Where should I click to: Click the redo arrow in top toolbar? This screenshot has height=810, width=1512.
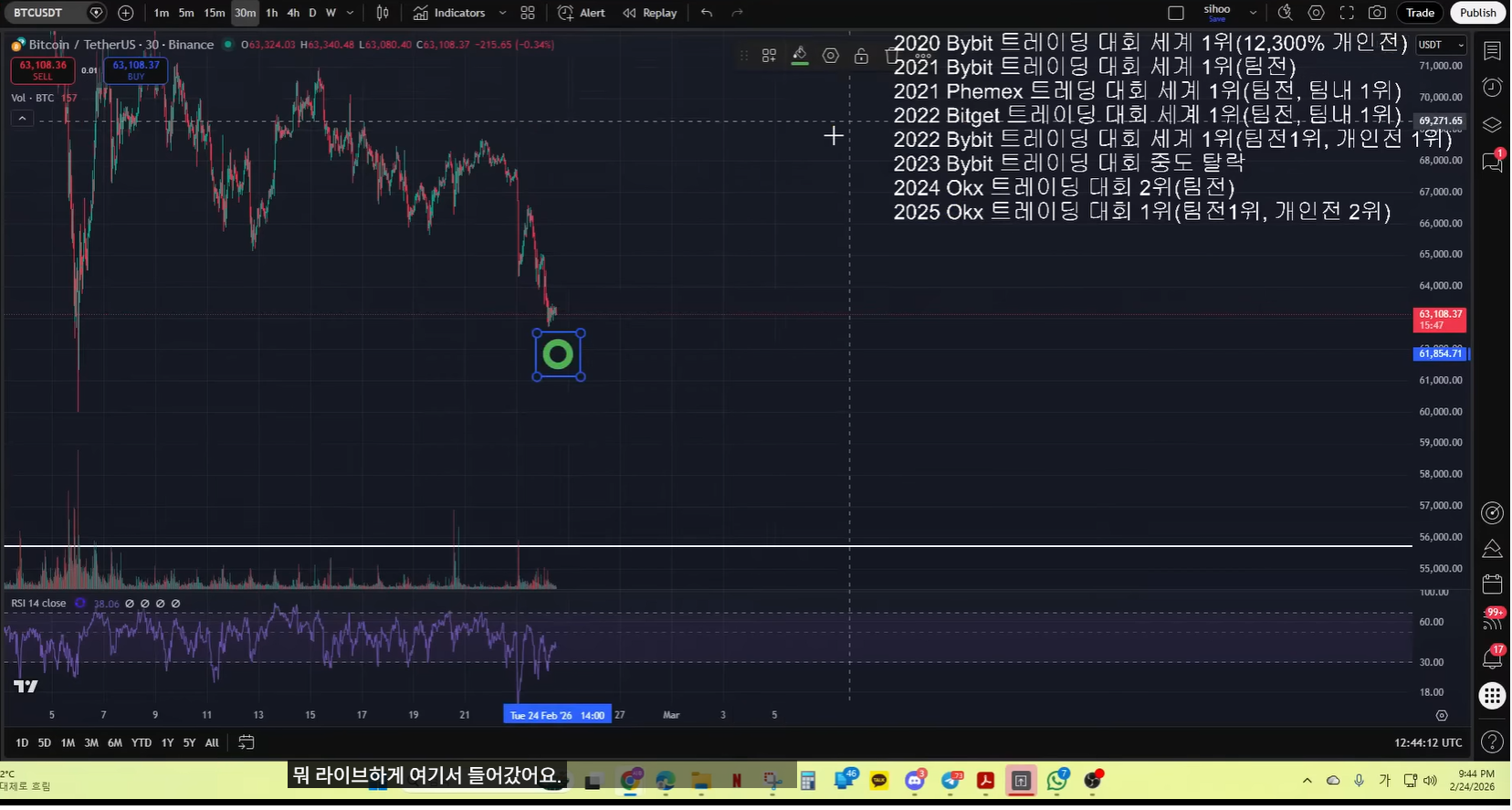tap(737, 13)
